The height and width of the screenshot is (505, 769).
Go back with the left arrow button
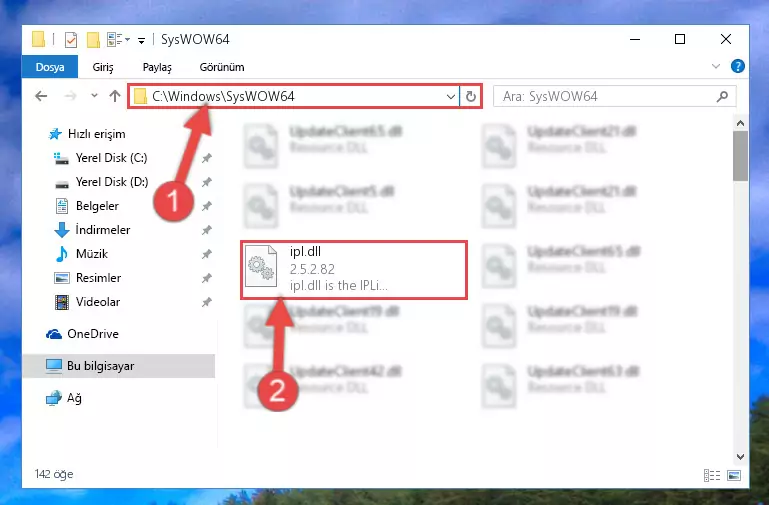click(41, 96)
